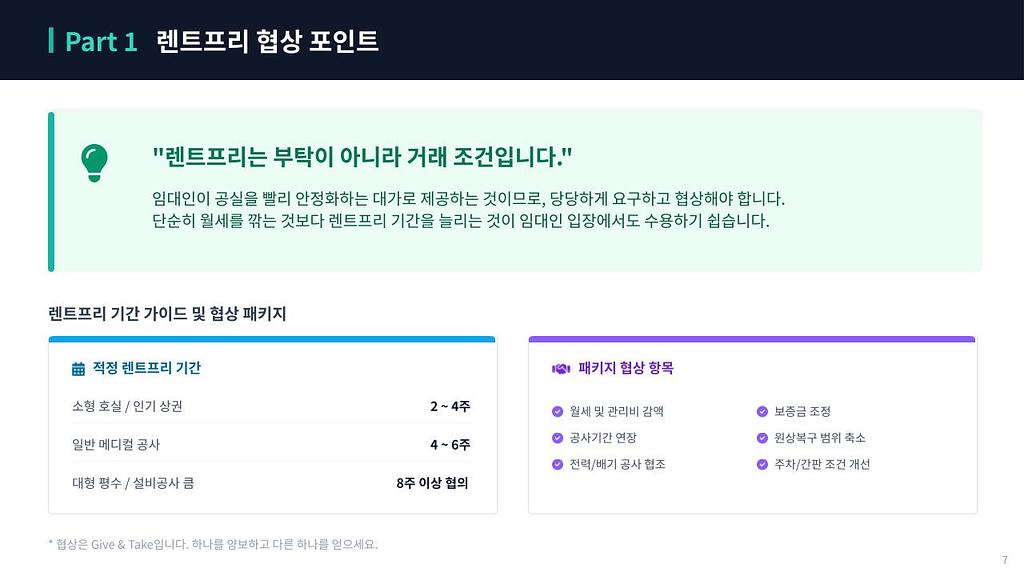
Task: Click the 4 ~ 6주 duration value
Action: (x=450, y=444)
